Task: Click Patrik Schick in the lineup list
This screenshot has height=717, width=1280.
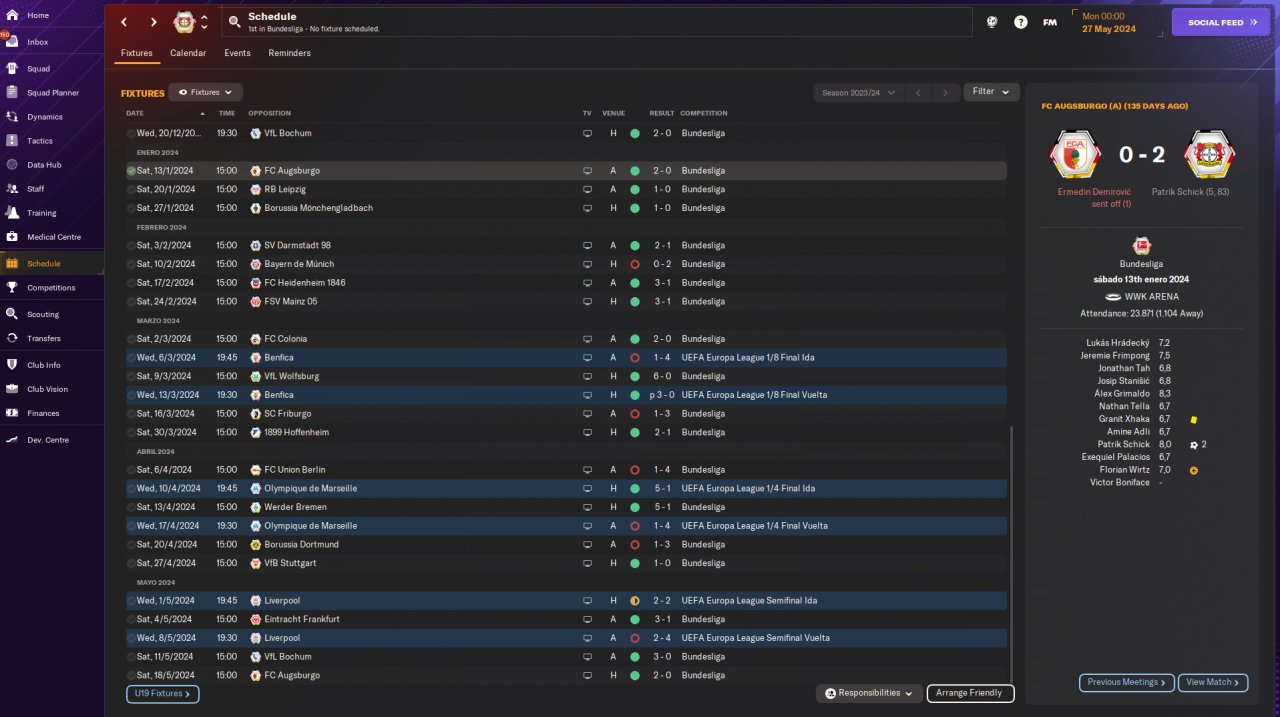Action: pyautogui.click(x=1123, y=444)
